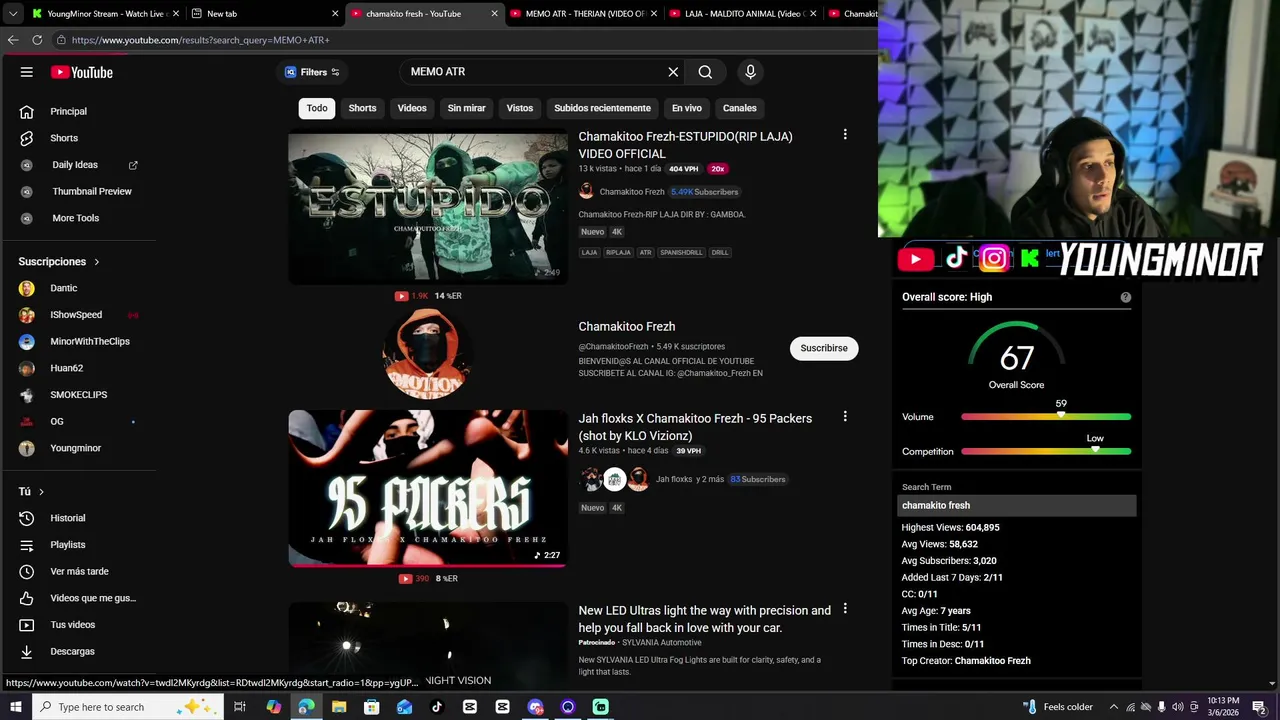
Task: Select the chamakito fresh search term row
Action: pyautogui.click(x=1017, y=506)
